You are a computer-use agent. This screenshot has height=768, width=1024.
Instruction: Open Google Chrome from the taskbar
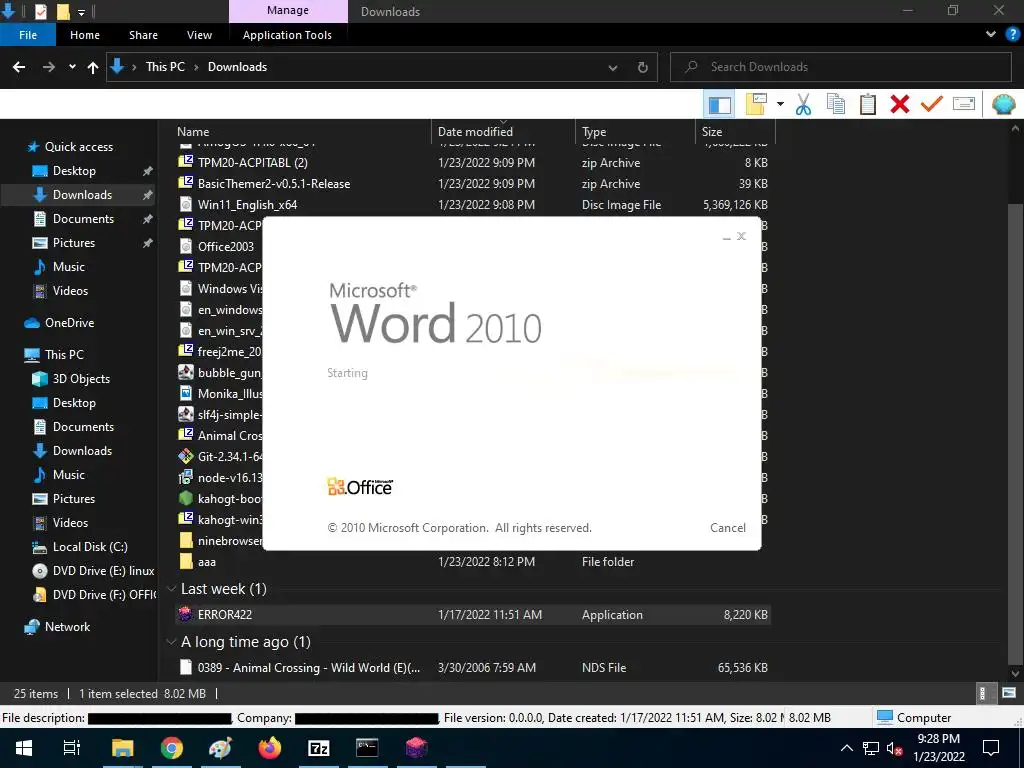(x=171, y=748)
